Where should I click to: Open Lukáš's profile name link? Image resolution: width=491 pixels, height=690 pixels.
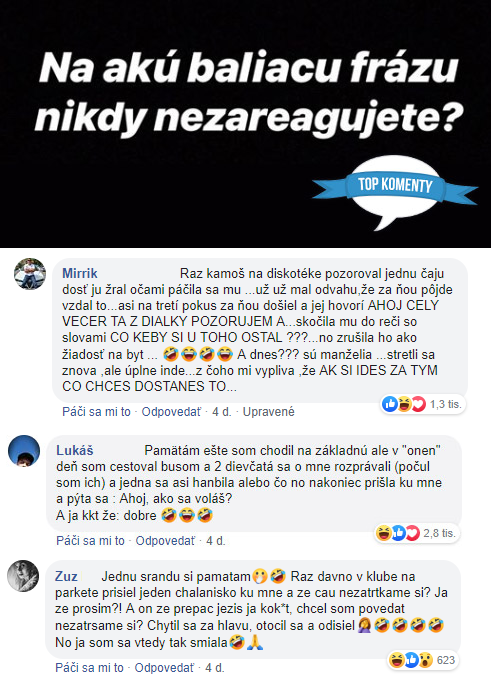[75, 451]
